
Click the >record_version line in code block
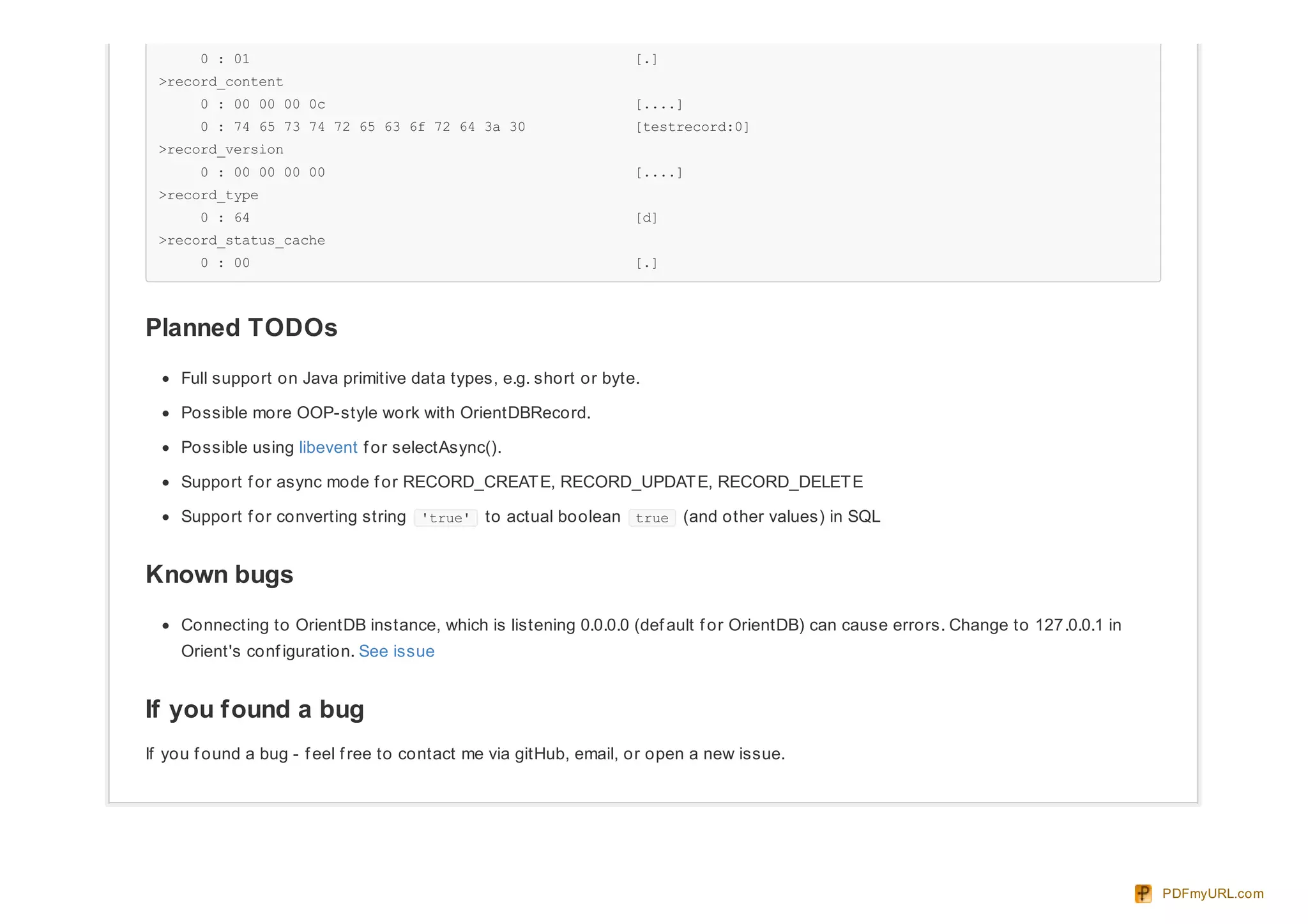(221, 149)
